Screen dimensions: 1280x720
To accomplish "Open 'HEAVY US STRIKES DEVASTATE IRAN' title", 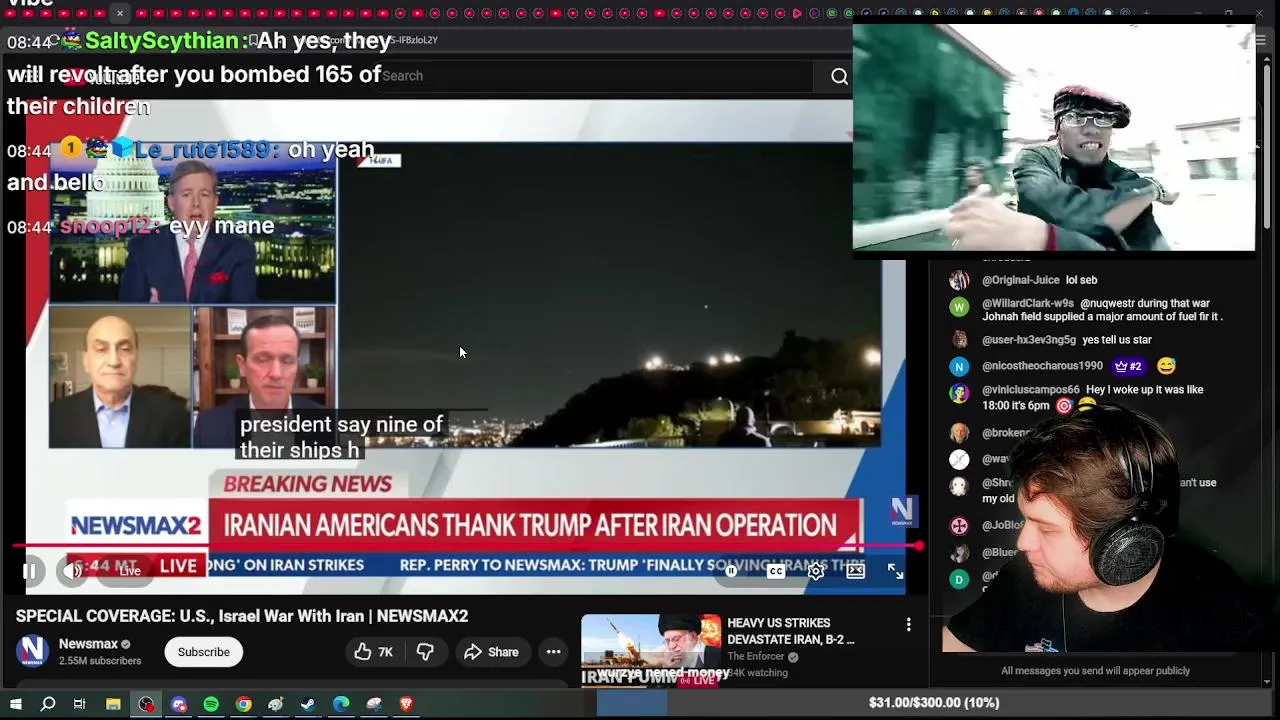I will 791,631.
